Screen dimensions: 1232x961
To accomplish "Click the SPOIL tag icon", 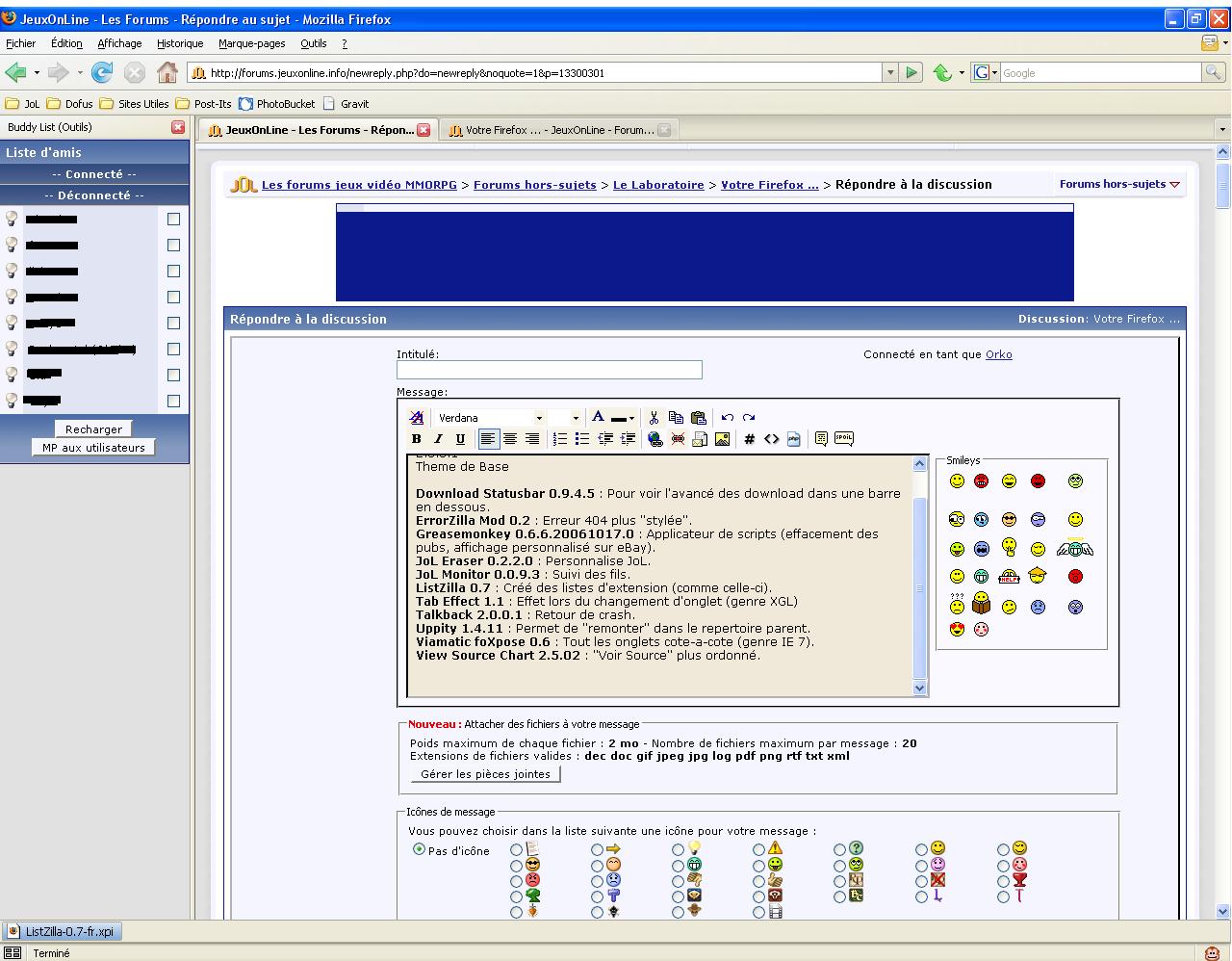I will 844,438.
